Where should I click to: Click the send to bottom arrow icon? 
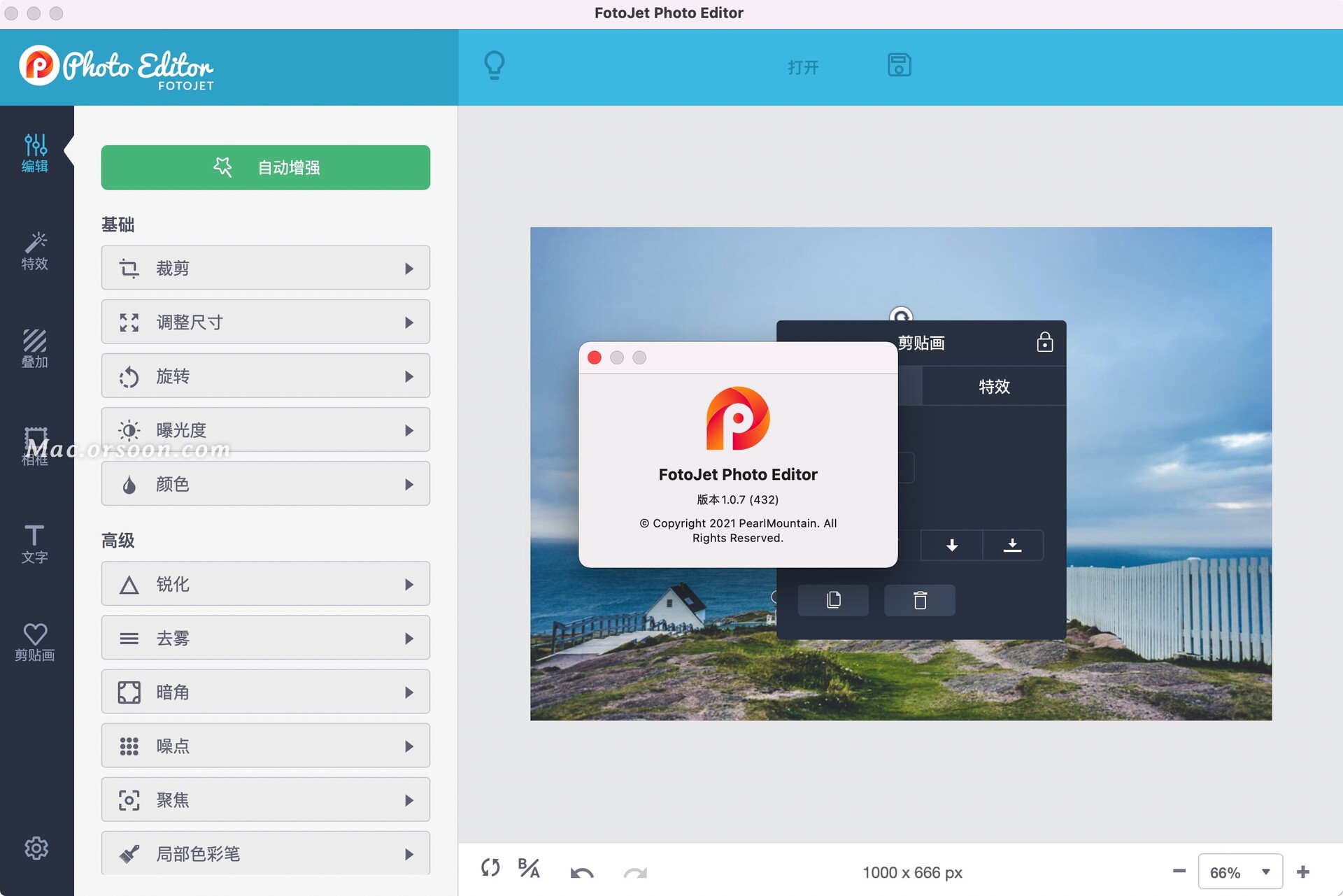[x=1013, y=545]
